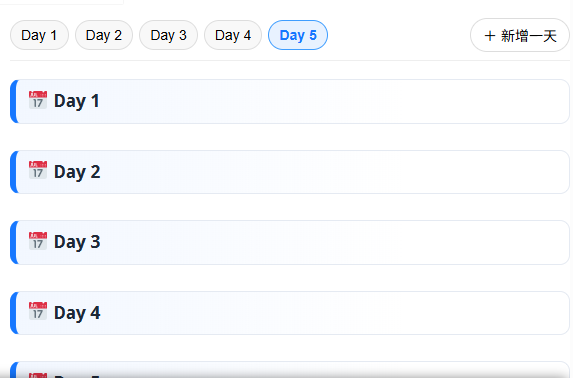Expand the Day 2 section card

290,172
